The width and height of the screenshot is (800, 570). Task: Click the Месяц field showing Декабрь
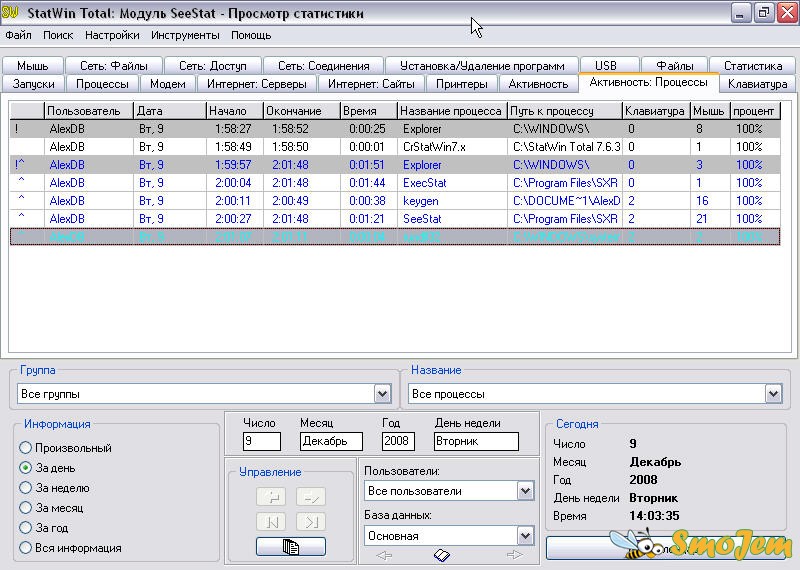332,441
